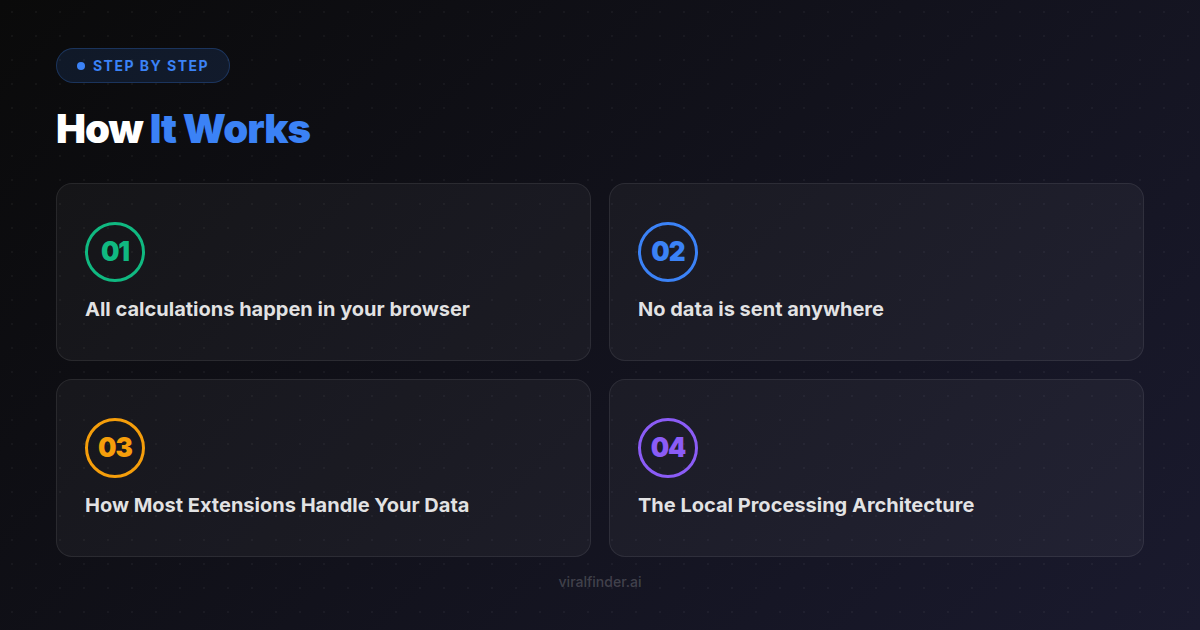Click the purple 04 step circle
1200x630 pixels.
[x=668, y=448]
